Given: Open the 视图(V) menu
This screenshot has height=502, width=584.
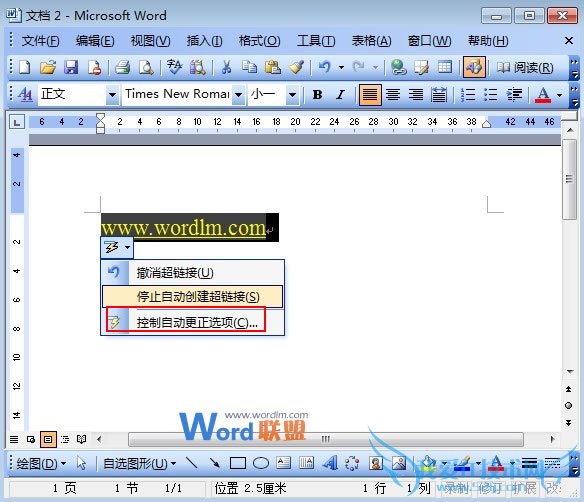Looking at the screenshot, I should pyautogui.click(x=150, y=41).
